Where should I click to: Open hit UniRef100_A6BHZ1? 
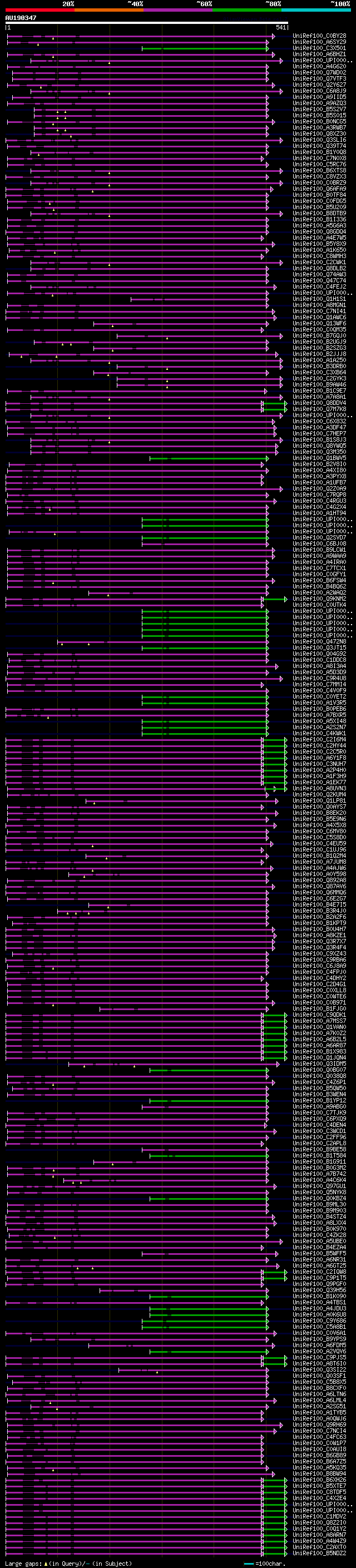click(x=319, y=54)
